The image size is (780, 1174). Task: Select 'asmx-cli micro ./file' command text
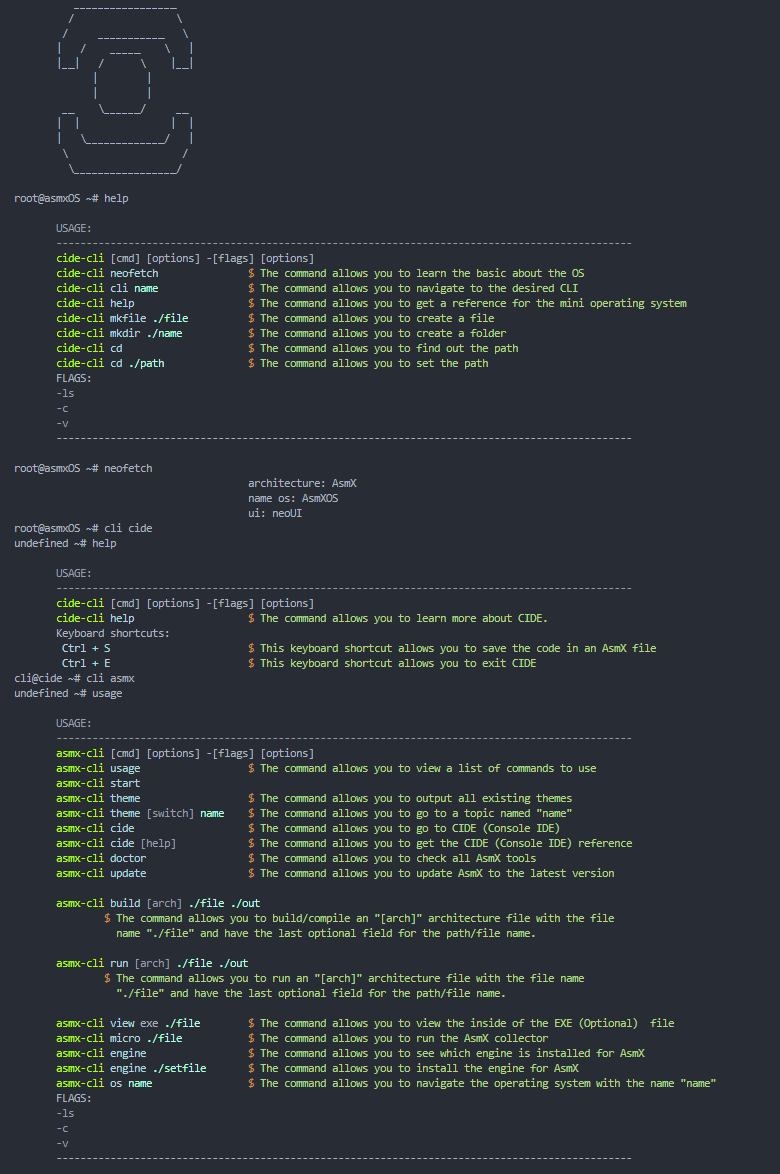(119, 1038)
